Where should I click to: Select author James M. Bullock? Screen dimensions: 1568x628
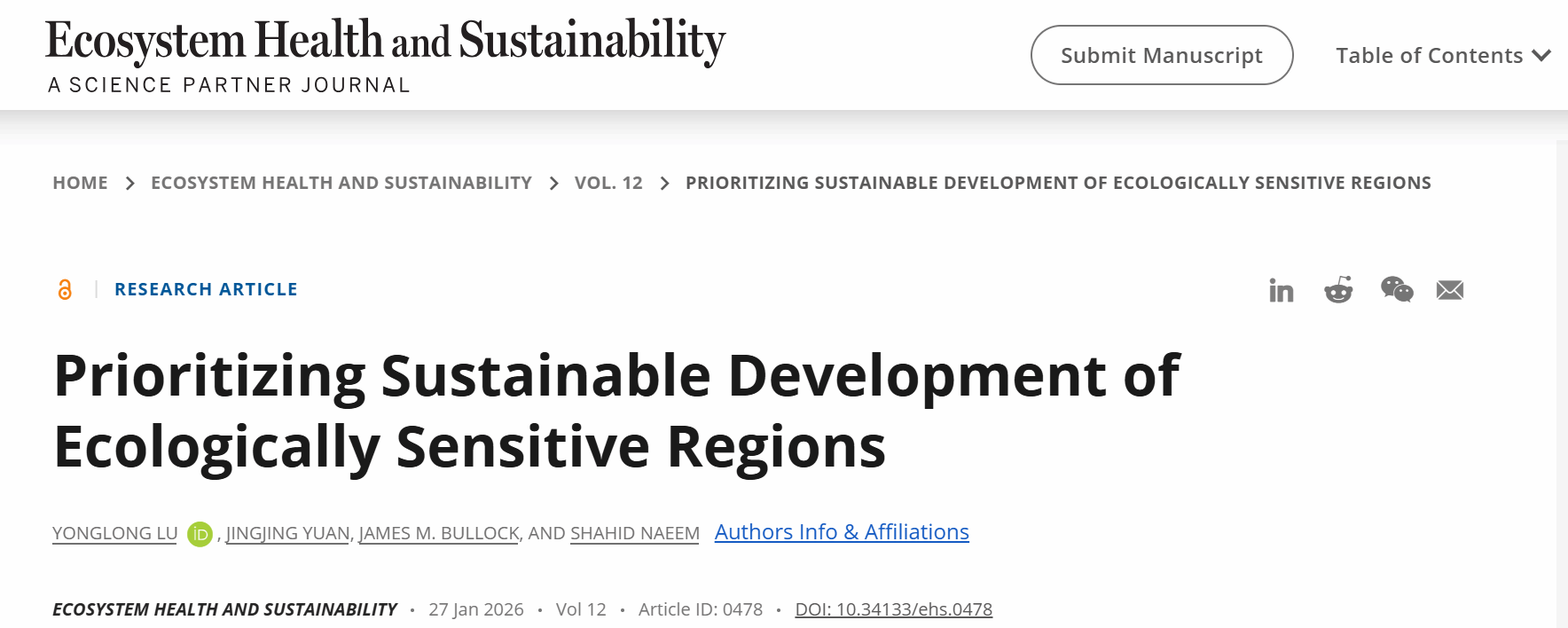tap(438, 533)
